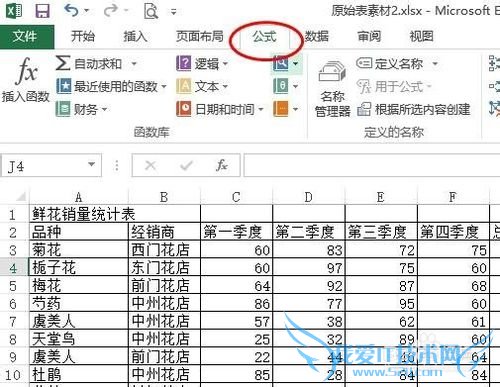Select column A header
This screenshot has width=500, height=387.
tap(79, 197)
